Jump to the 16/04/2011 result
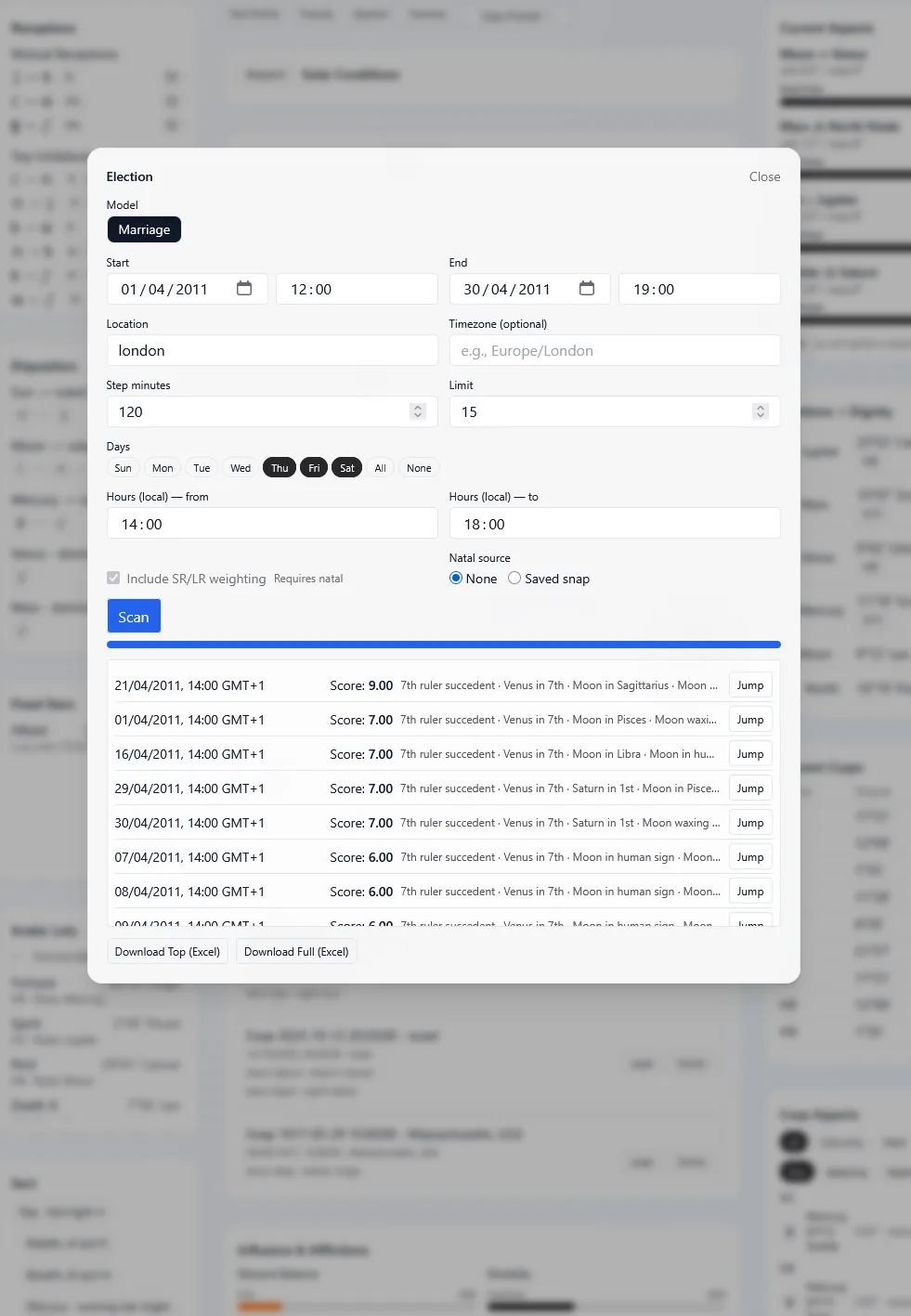 click(x=749, y=754)
